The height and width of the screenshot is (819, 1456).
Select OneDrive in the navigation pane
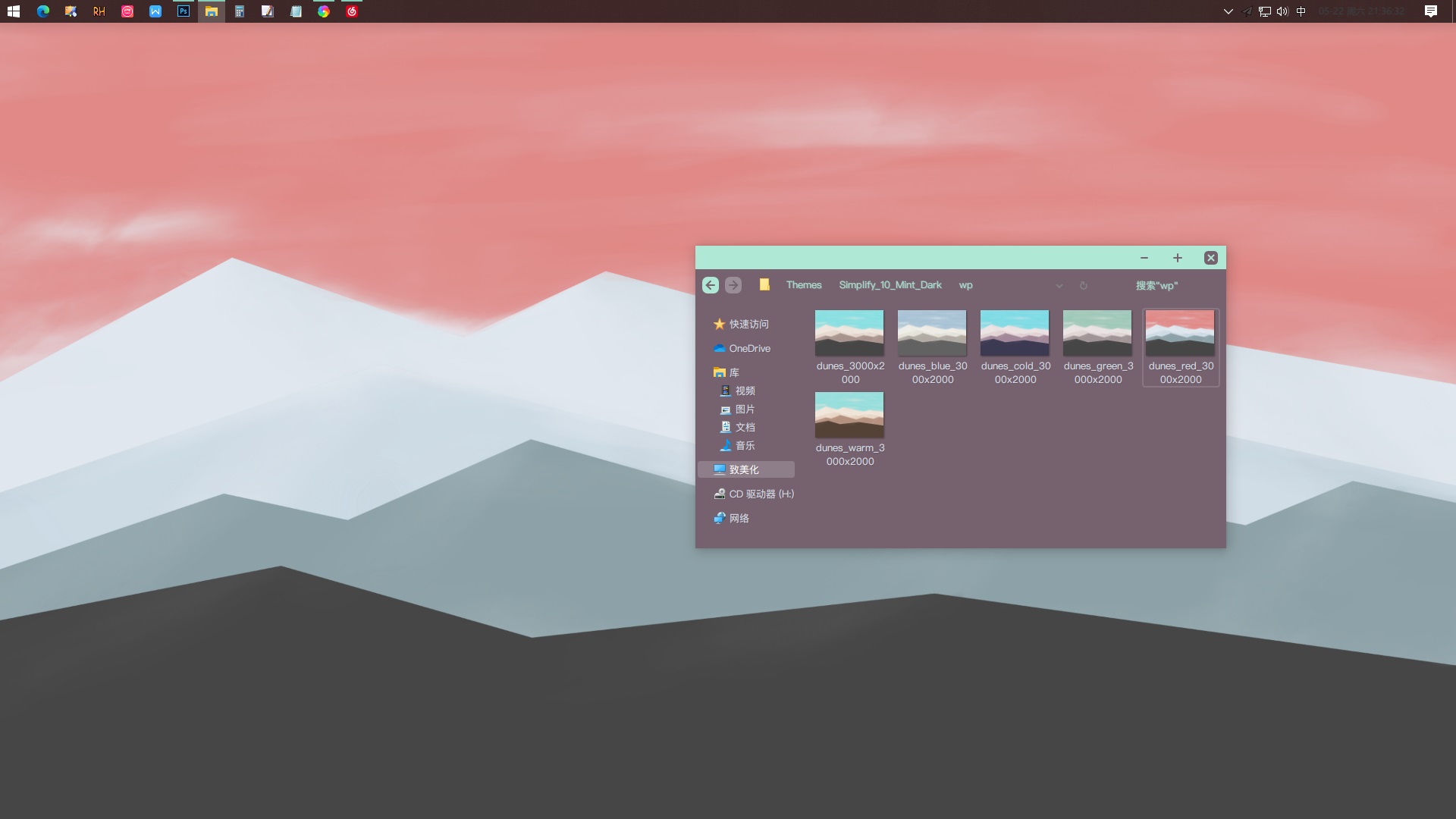click(x=742, y=348)
